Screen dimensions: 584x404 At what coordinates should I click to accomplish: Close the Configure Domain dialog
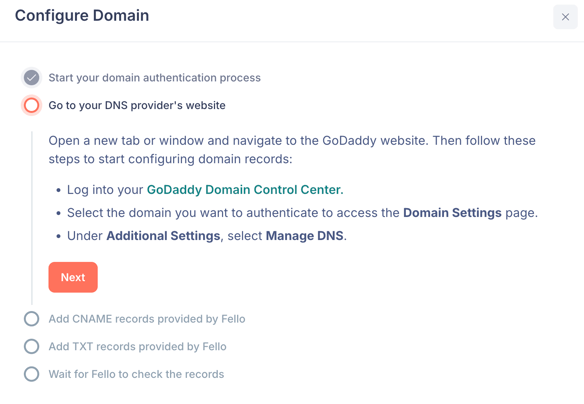(565, 17)
